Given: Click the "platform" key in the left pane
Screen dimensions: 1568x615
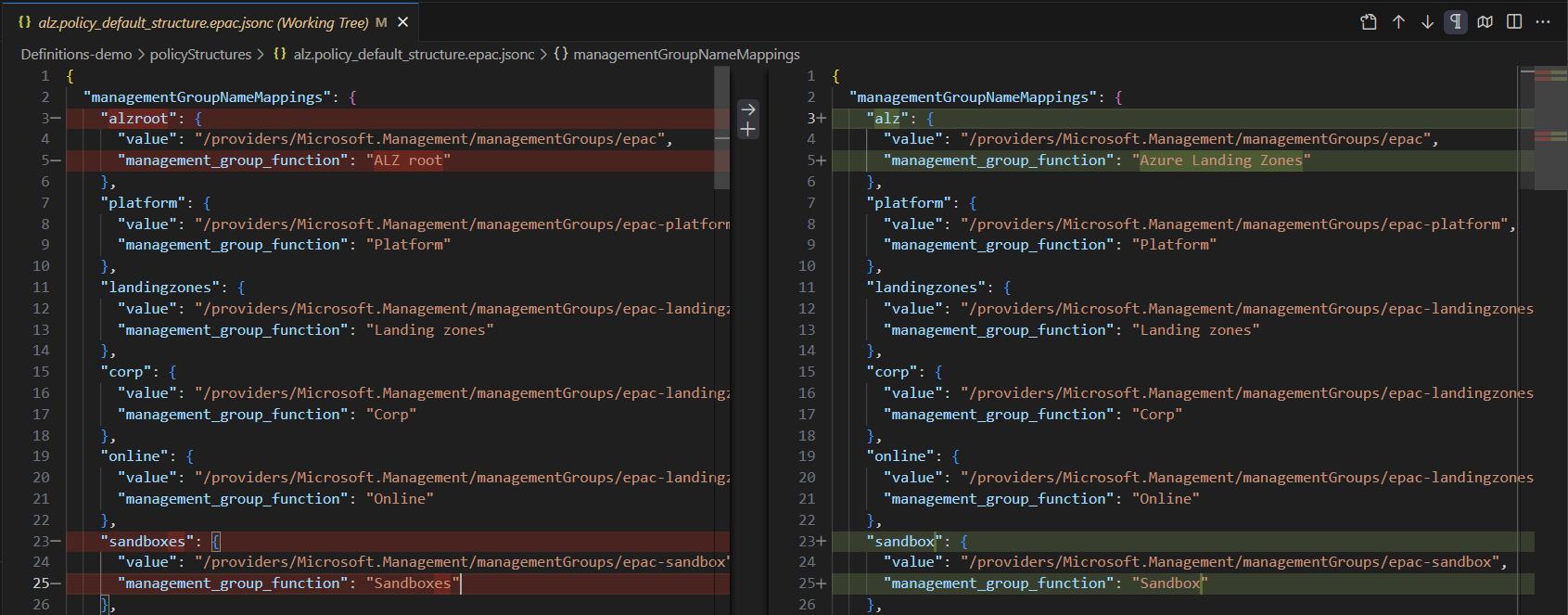Looking at the screenshot, I should tap(143, 202).
